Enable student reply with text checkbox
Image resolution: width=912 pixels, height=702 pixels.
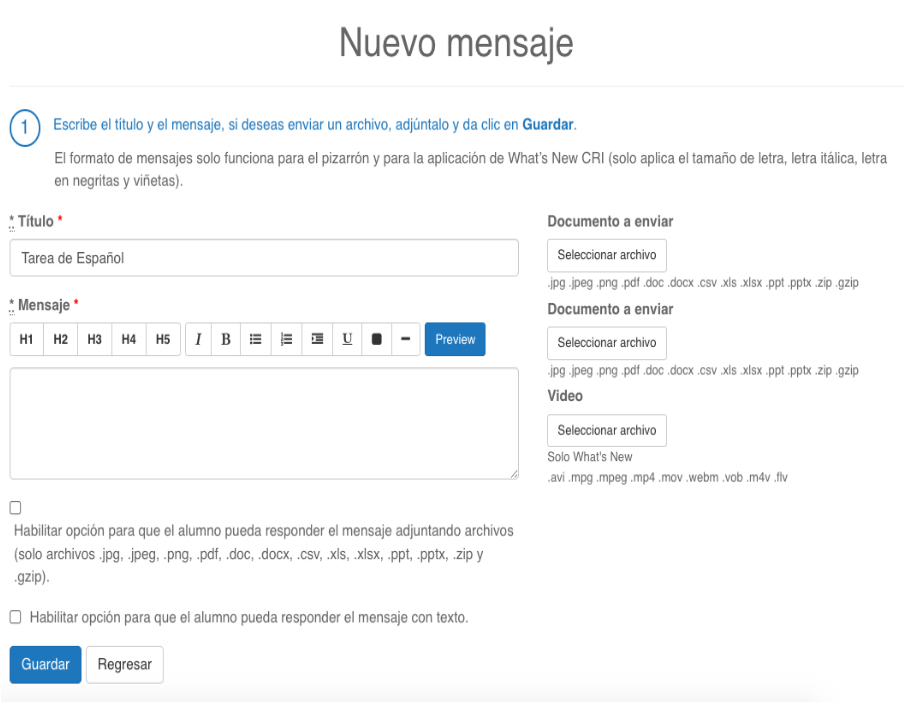click(x=15, y=617)
